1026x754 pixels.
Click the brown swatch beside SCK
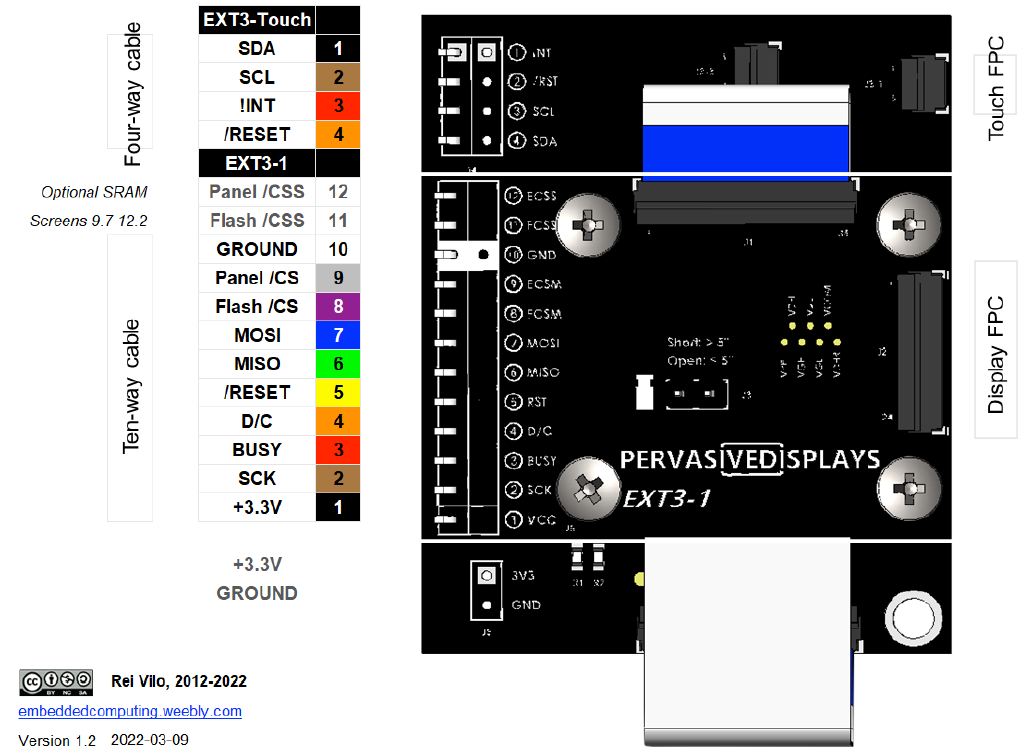point(338,478)
